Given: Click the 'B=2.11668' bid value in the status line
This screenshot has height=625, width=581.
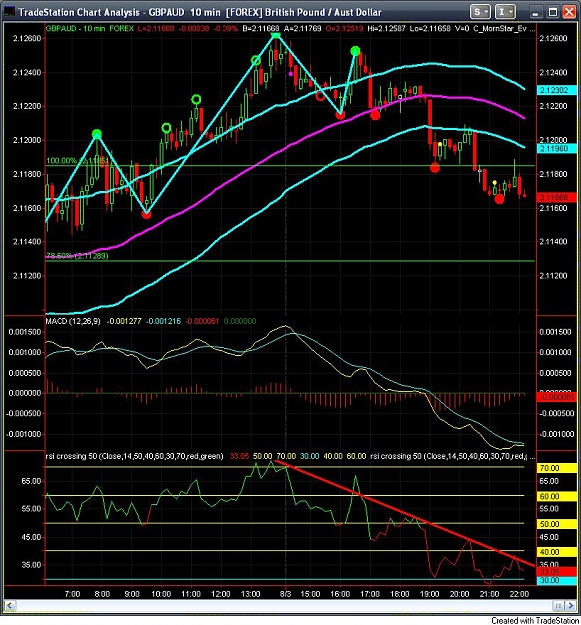Looking at the screenshot, I should [x=261, y=29].
